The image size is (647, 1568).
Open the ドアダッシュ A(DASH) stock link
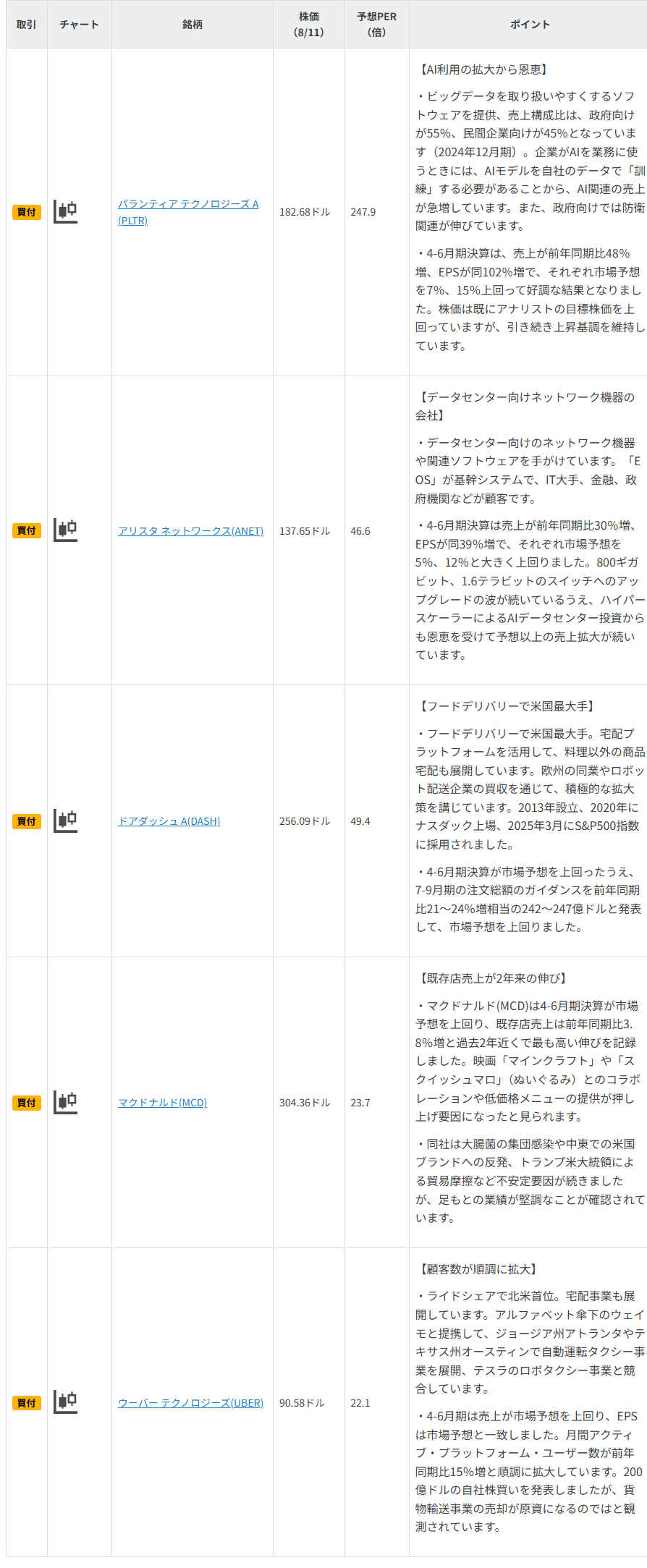(x=169, y=821)
